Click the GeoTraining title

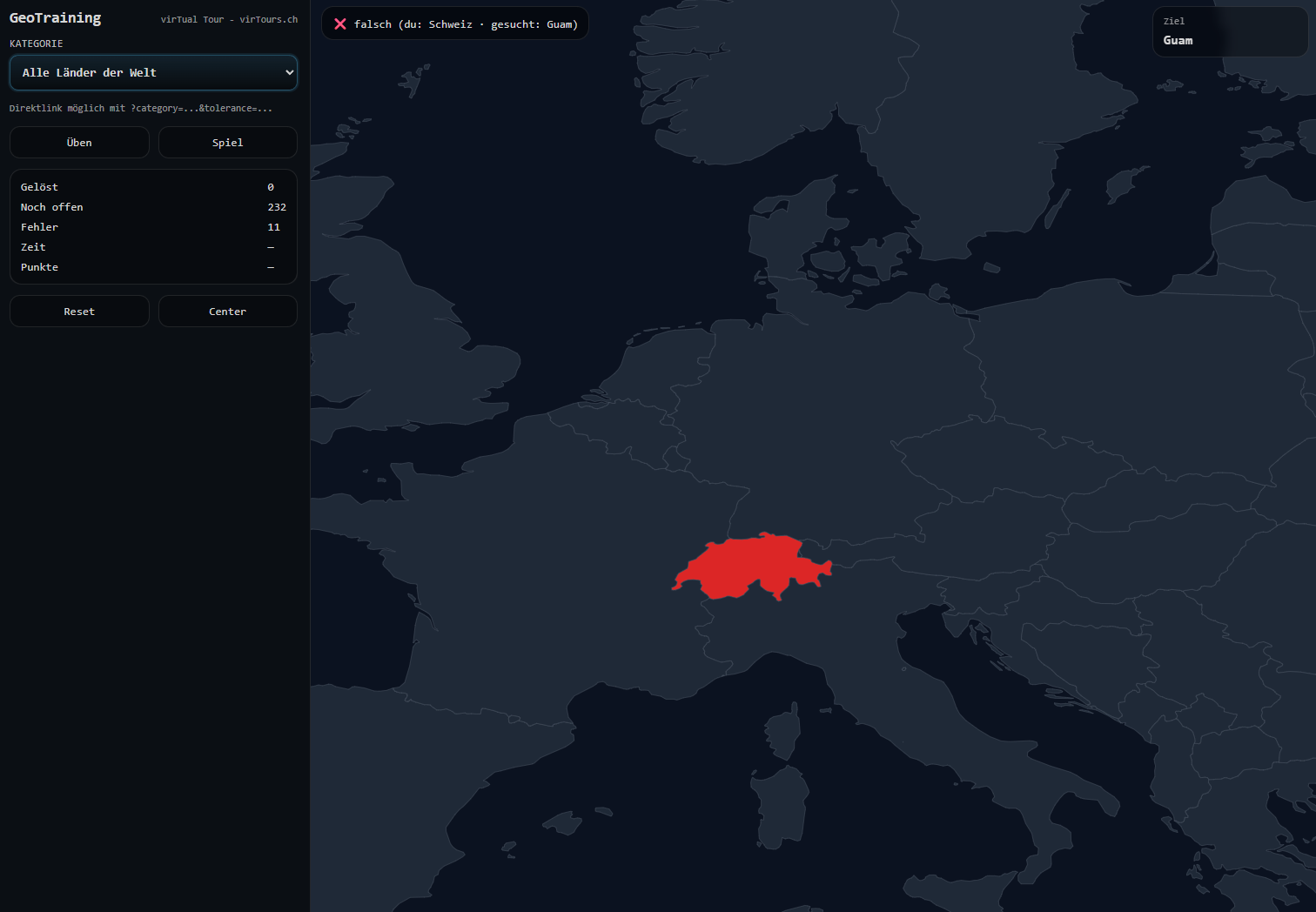pos(56,18)
